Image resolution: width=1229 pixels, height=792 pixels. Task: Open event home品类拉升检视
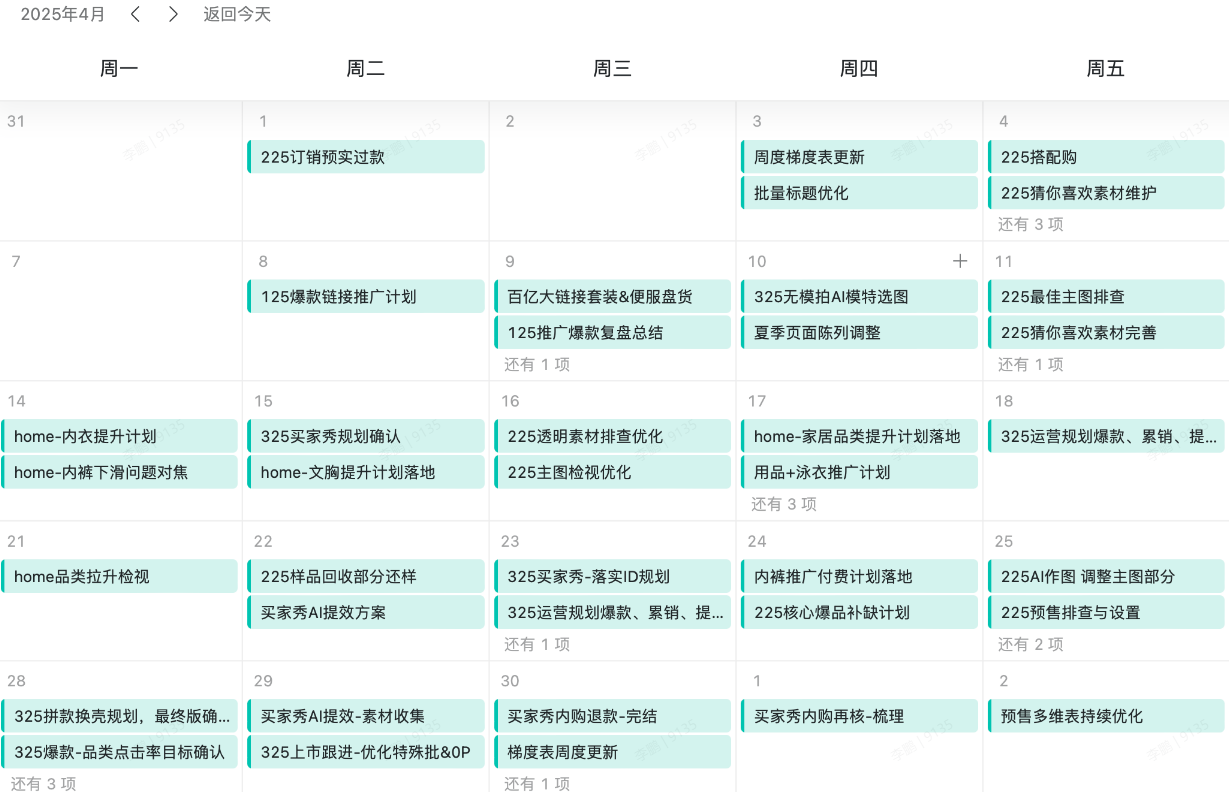[x=119, y=577]
